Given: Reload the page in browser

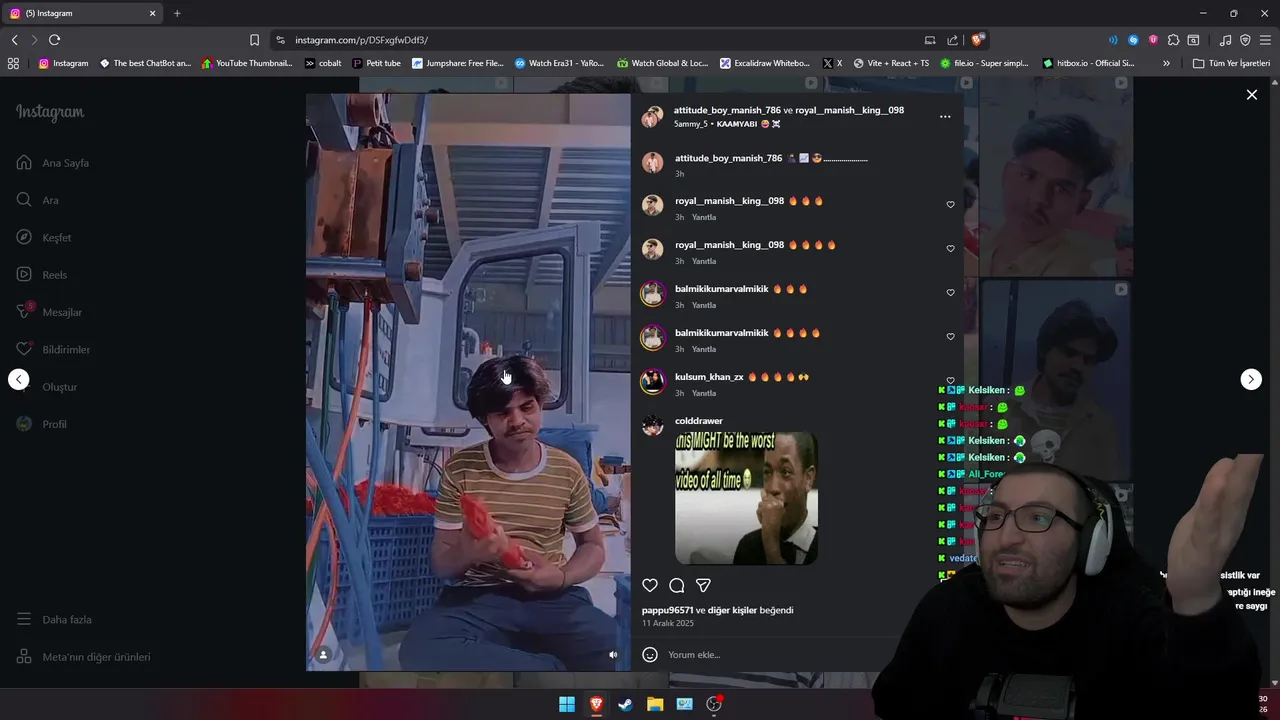Looking at the screenshot, I should pyautogui.click(x=54, y=40).
